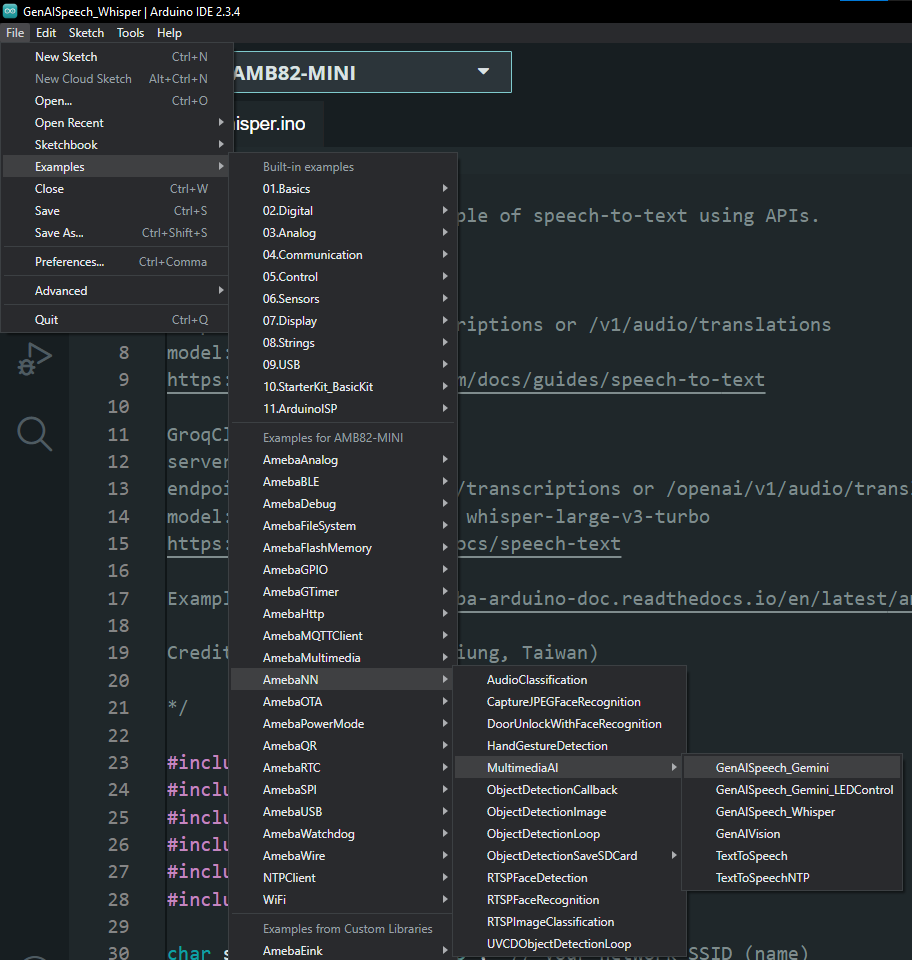Open HandGestureDetection example
The height and width of the screenshot is (960, 912).
(x=569, y=746)
